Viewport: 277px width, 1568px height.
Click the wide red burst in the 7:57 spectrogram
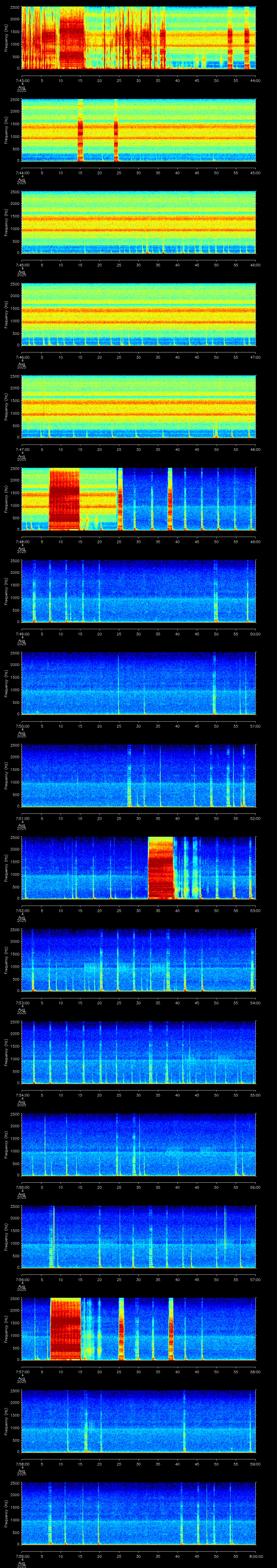(x=66, y=1329)
